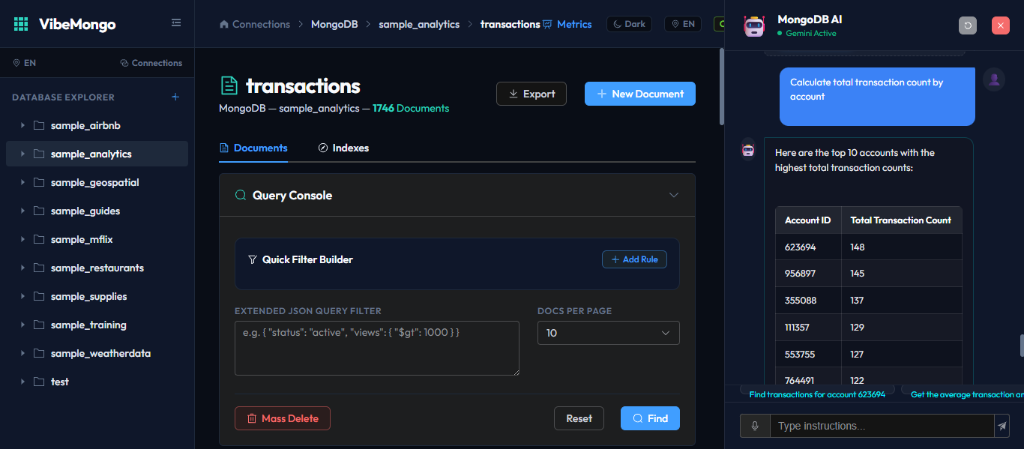
Task: Run the query with Find button
Action: (650, 418)
